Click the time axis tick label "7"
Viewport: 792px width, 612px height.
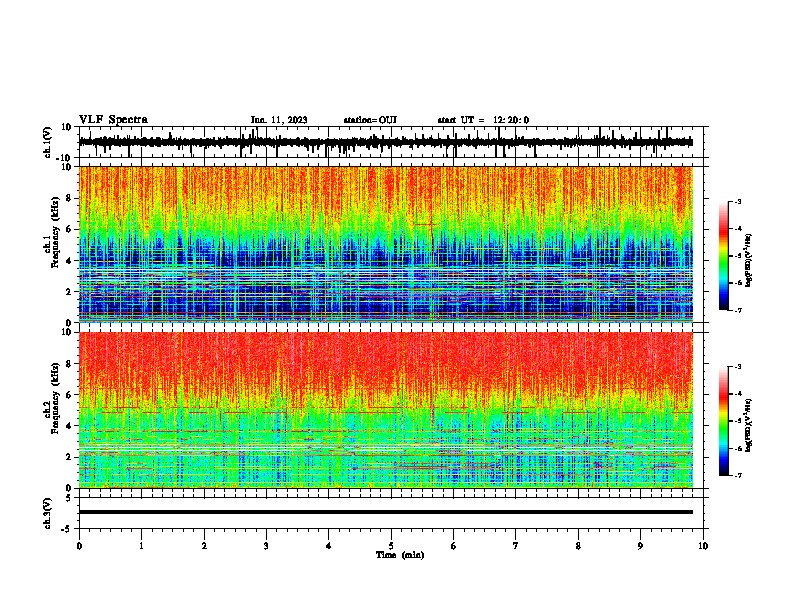click(516, 546)
